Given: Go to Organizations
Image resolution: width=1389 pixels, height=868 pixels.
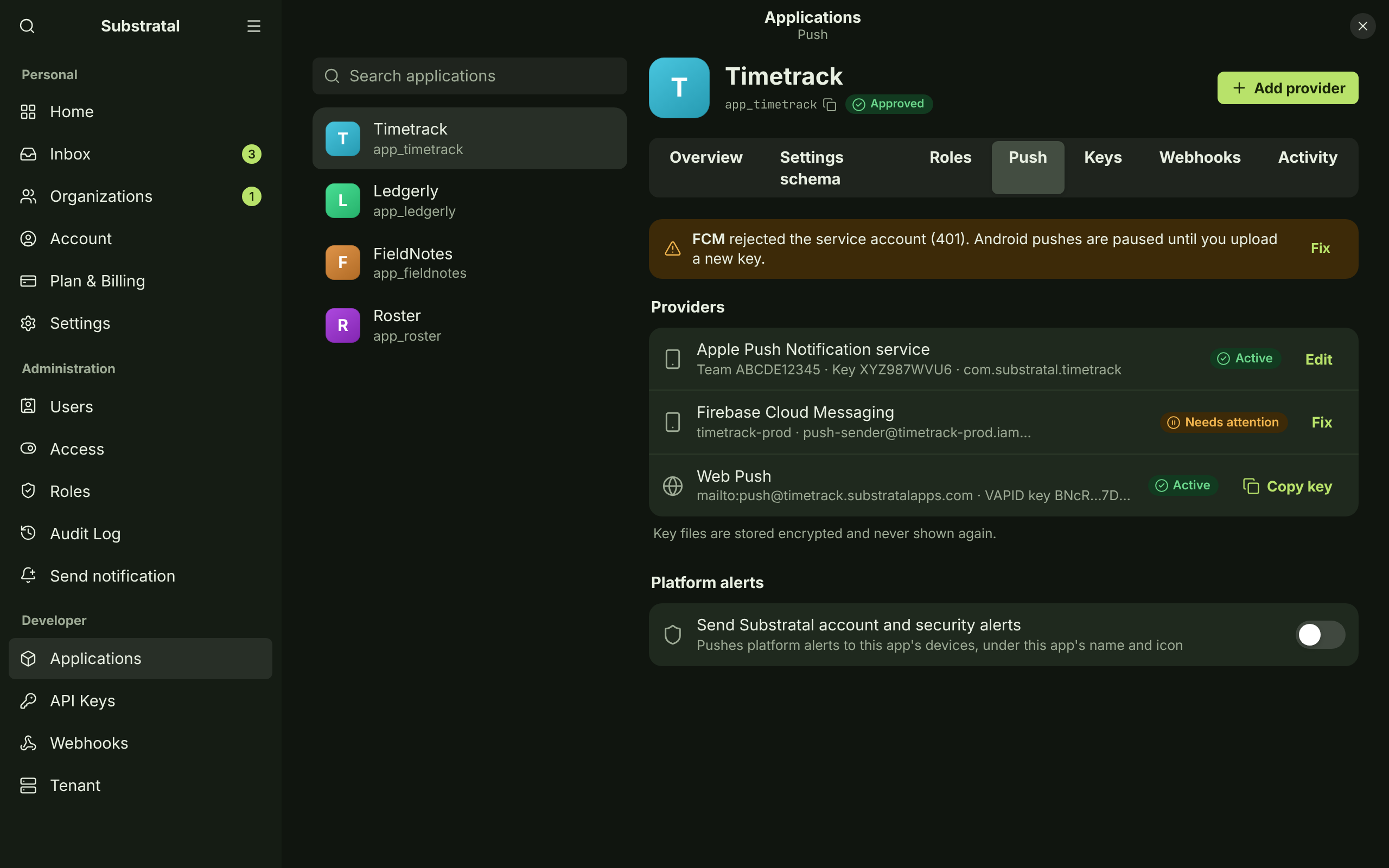Looking at the screenshot, I should [x=141, y=196].
